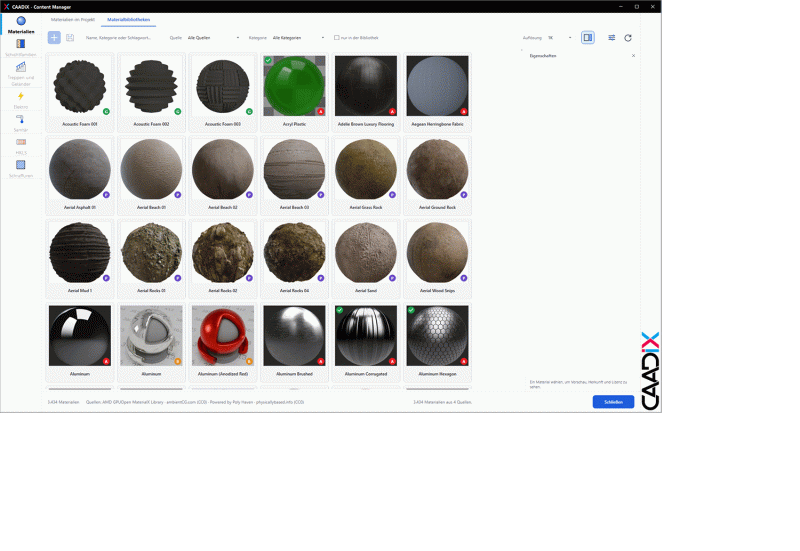Select the black glossy Aluminum sphere material

click(x=80, y=342)
